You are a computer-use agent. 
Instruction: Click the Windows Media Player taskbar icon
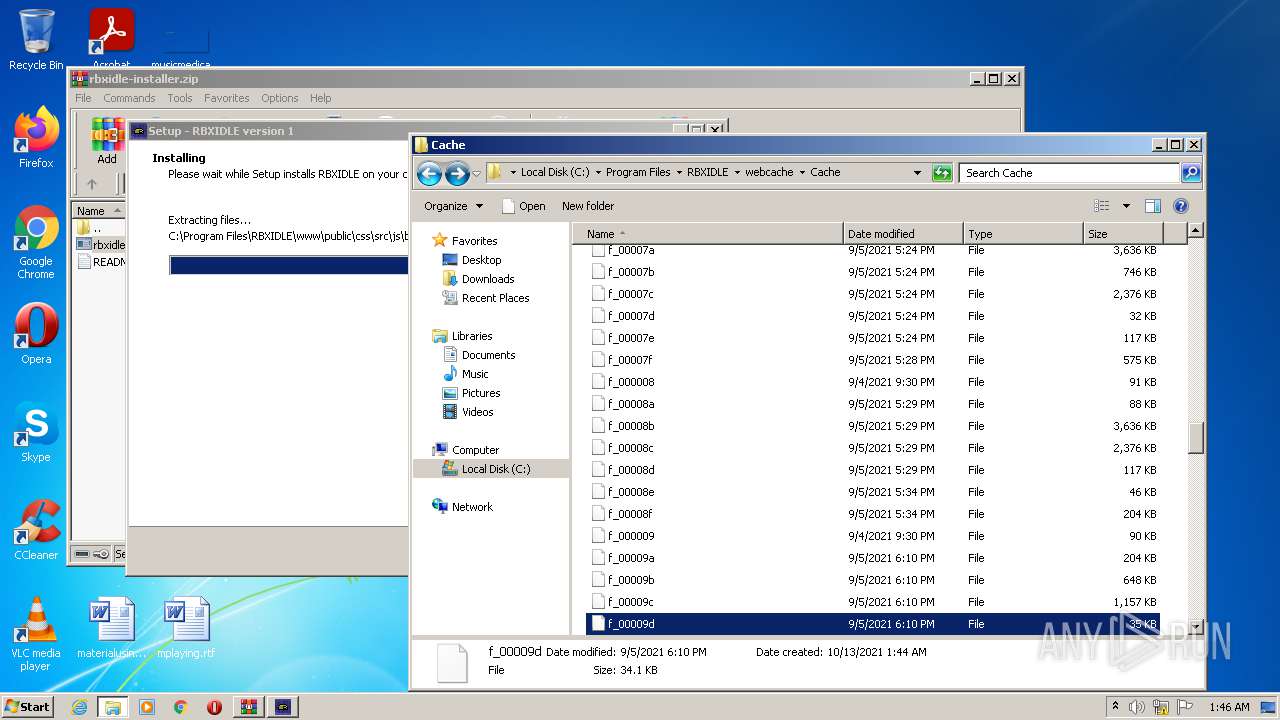pyautogui.click(x=147, y=707)
